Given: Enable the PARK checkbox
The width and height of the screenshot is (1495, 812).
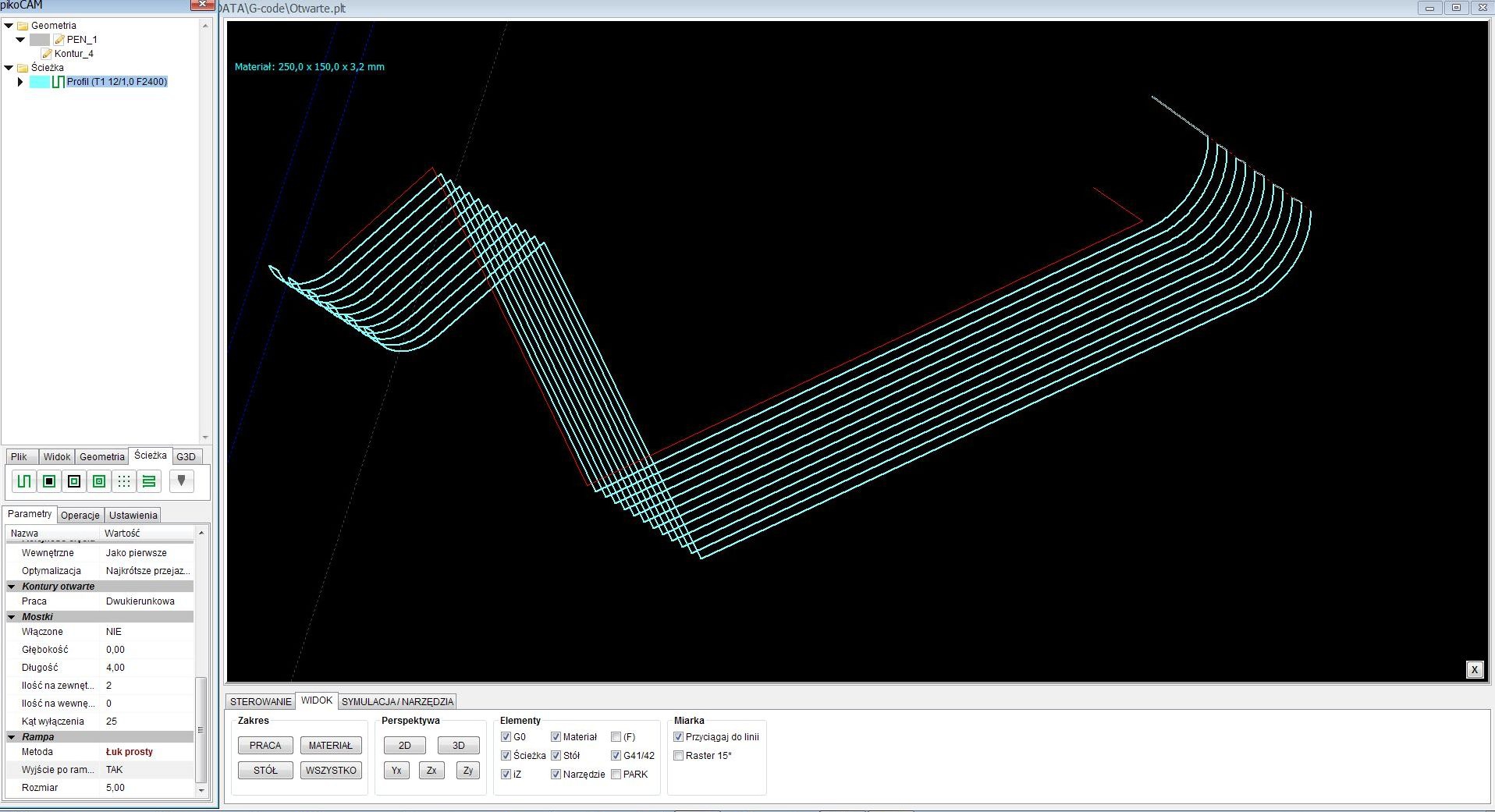Looking at the screenshot, I should click(x=616, y=775).
